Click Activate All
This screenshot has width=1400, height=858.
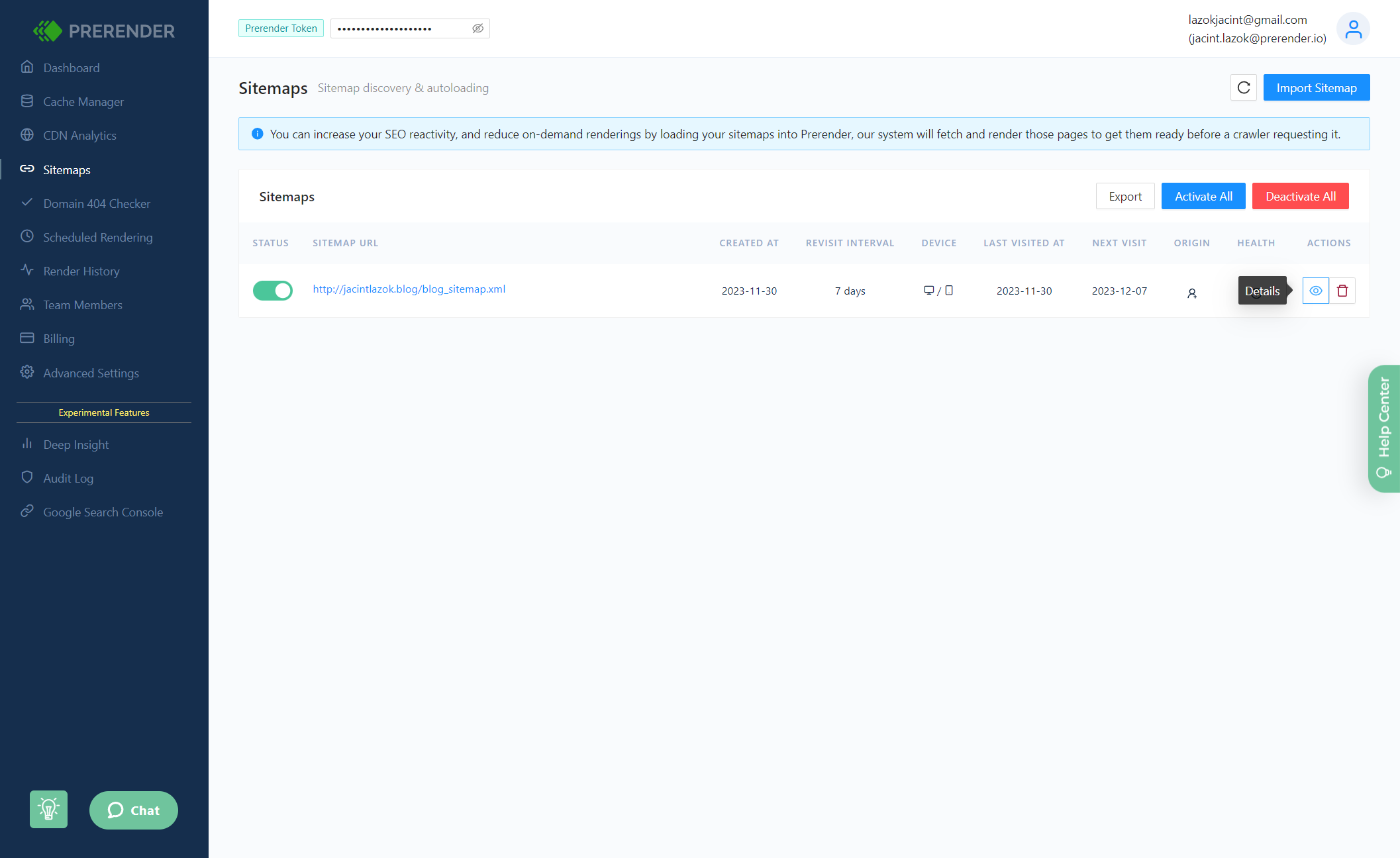1203,196
